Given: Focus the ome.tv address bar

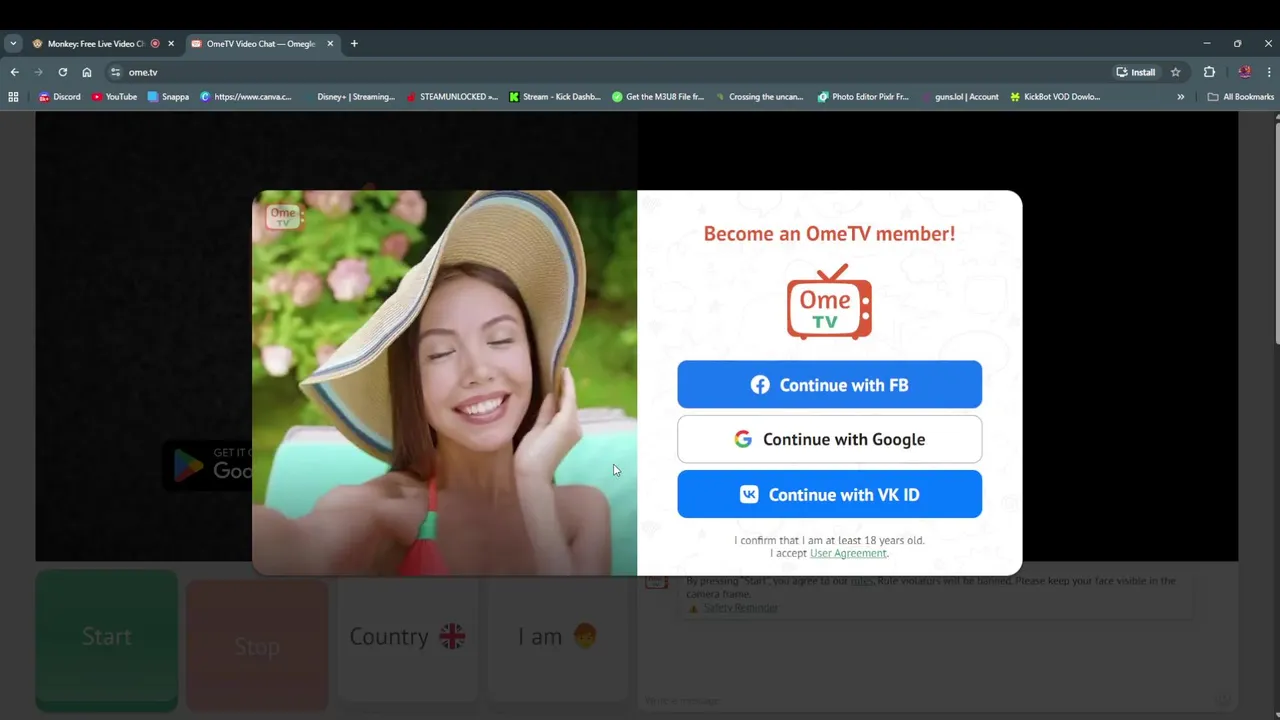Looking at the screenshot, I should [610, 72].
